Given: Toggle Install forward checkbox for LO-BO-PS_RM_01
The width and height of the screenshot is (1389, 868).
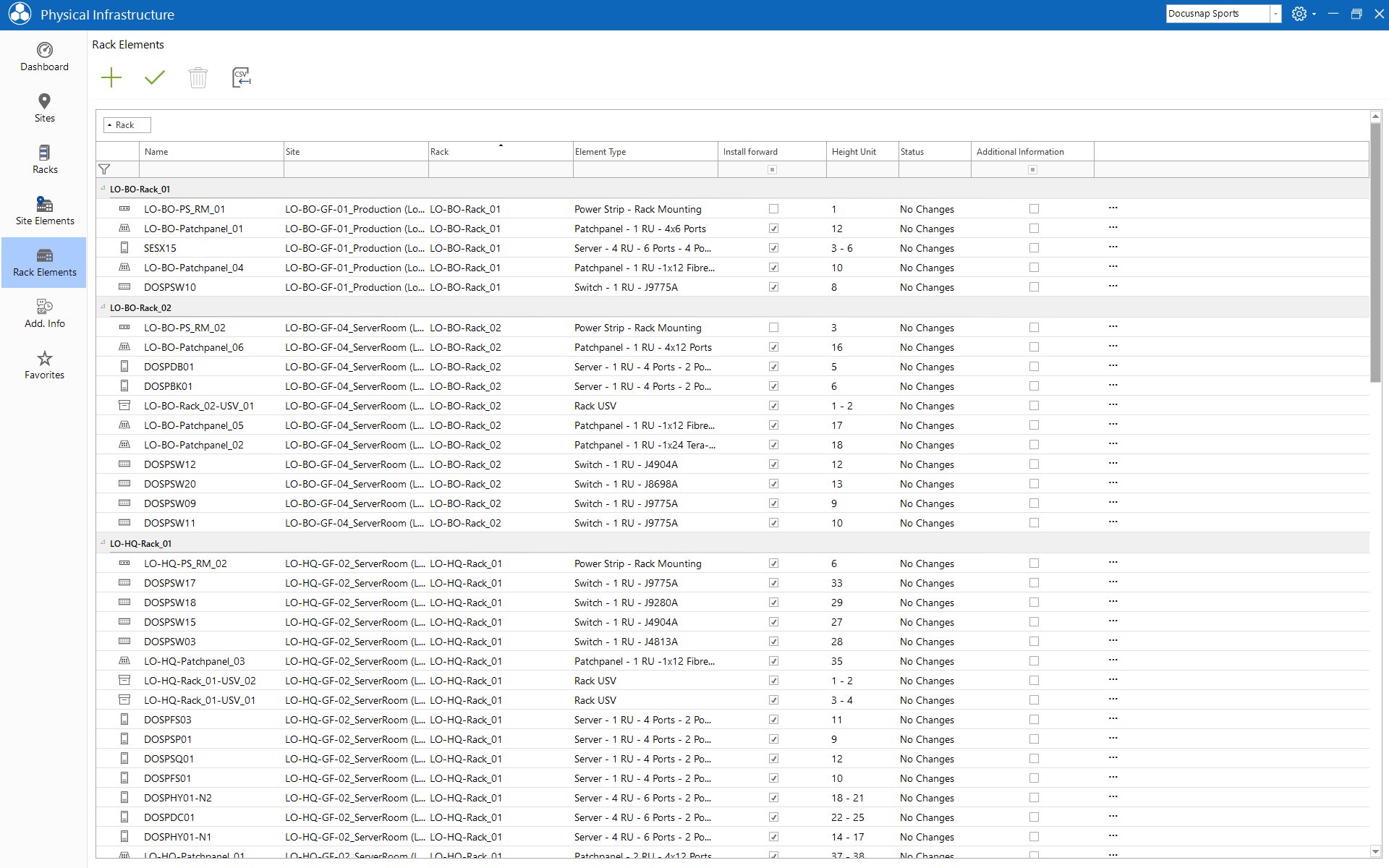Looking at the screenshot, I should tap(773, 209).
